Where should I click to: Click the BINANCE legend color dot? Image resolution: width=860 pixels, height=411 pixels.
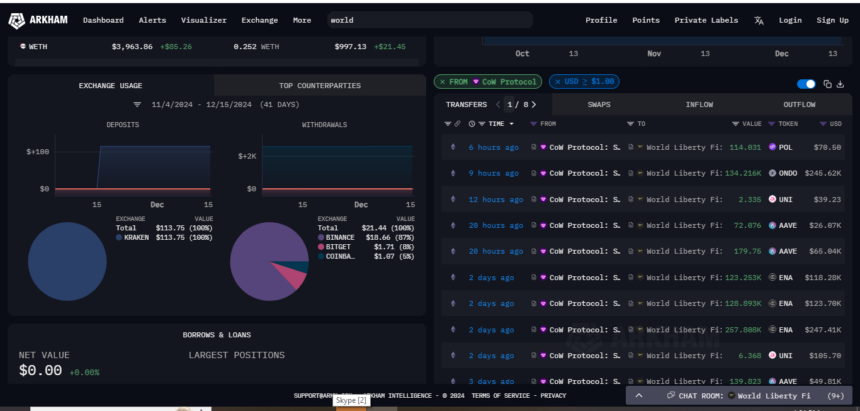pos(321,238)
